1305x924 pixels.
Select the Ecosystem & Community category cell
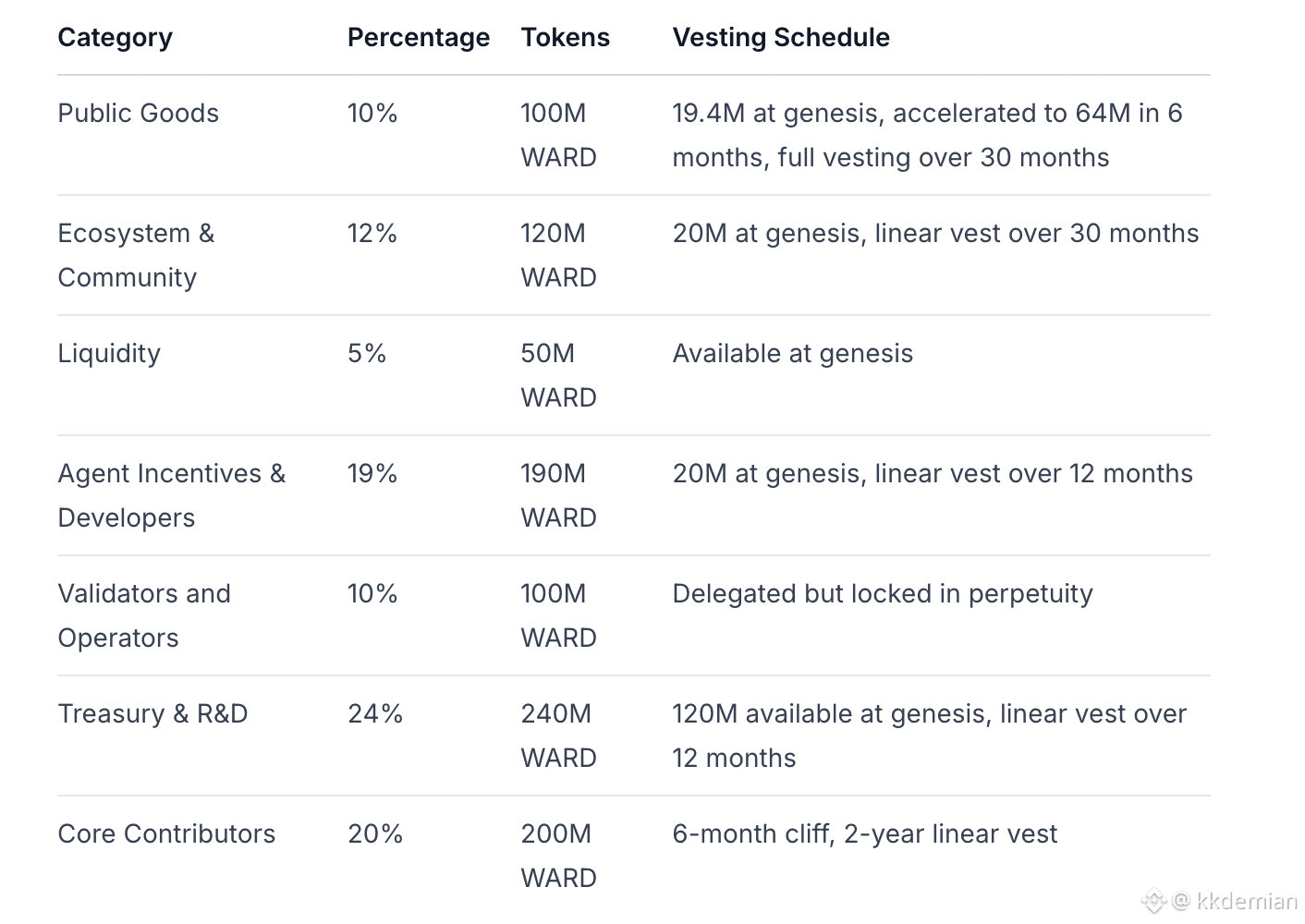[x=136, y=255]
